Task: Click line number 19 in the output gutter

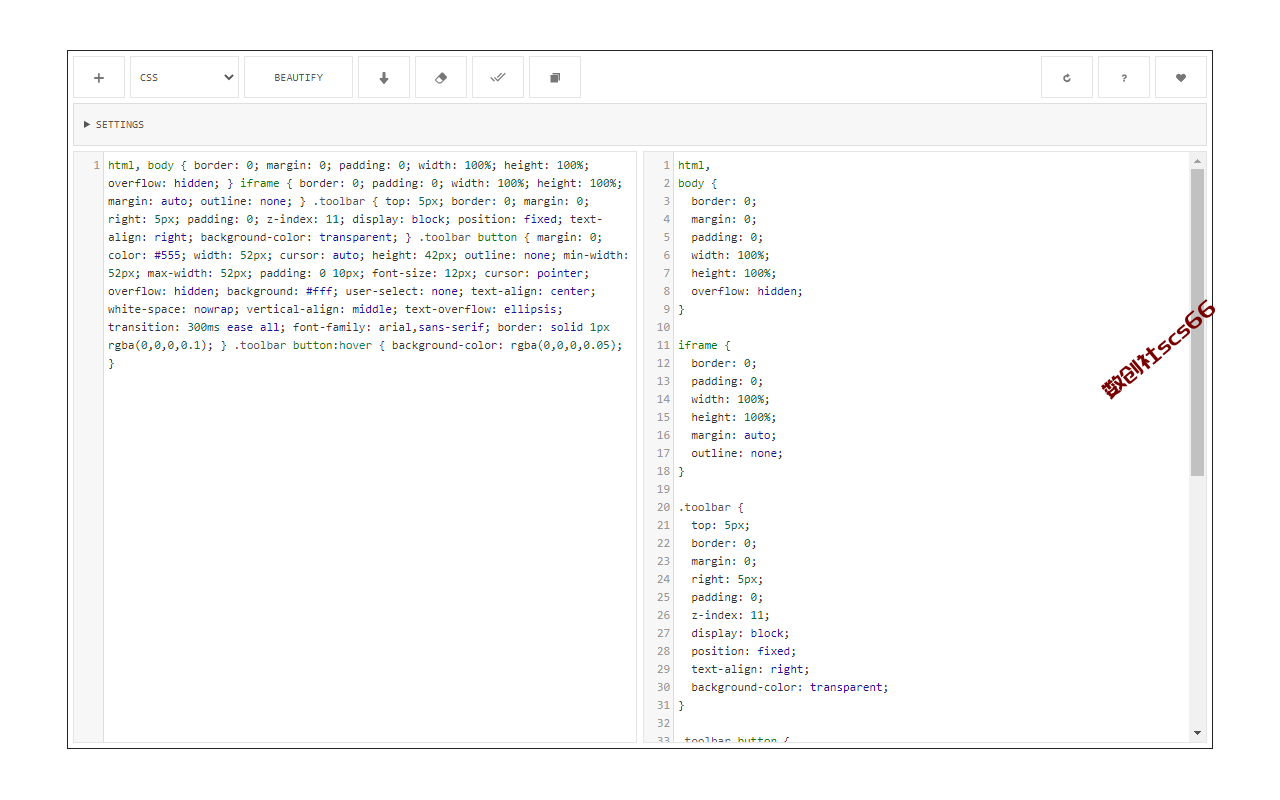Action: pos(664,489)
